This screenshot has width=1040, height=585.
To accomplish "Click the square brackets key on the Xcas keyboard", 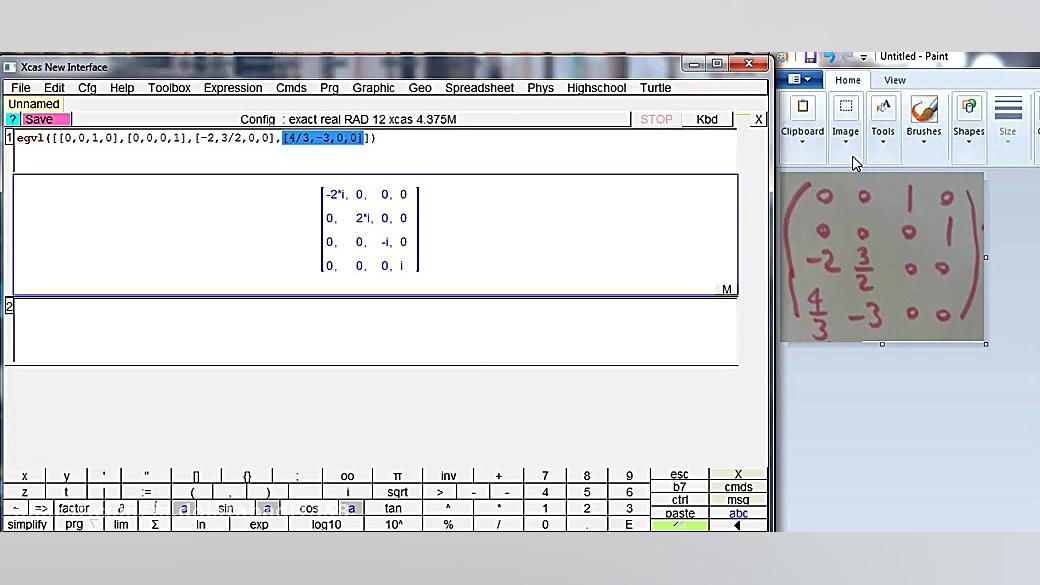I will click(x=196, y=476).
